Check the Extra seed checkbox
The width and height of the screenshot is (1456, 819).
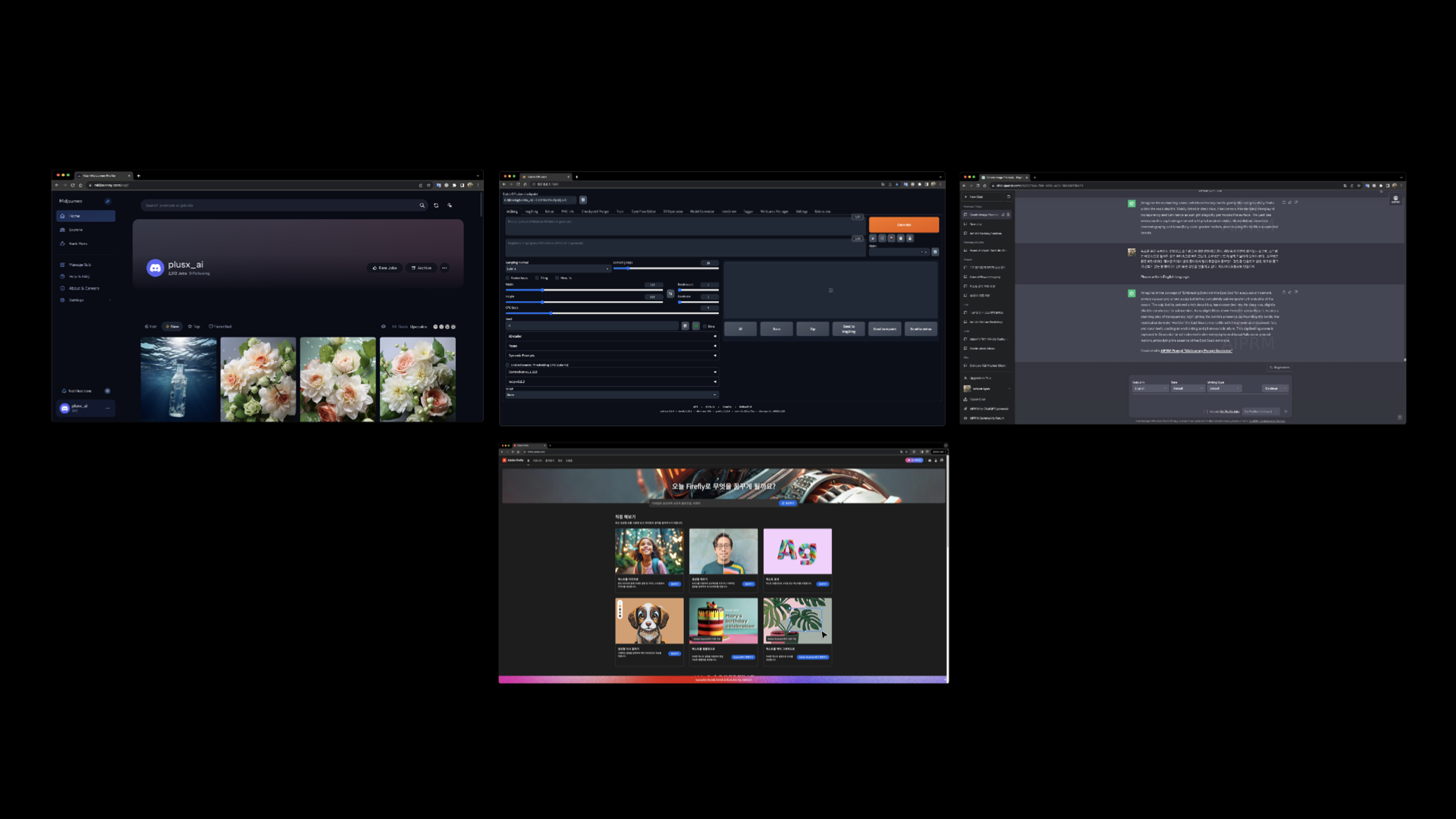(x=705, y=326)
